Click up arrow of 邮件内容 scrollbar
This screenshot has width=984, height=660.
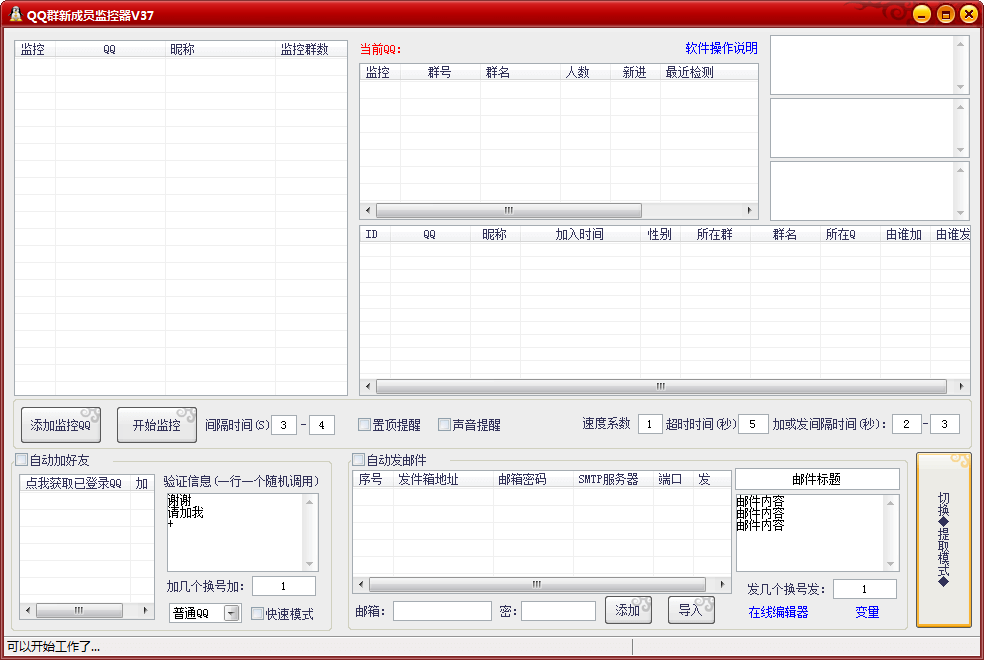pos(890,503)
